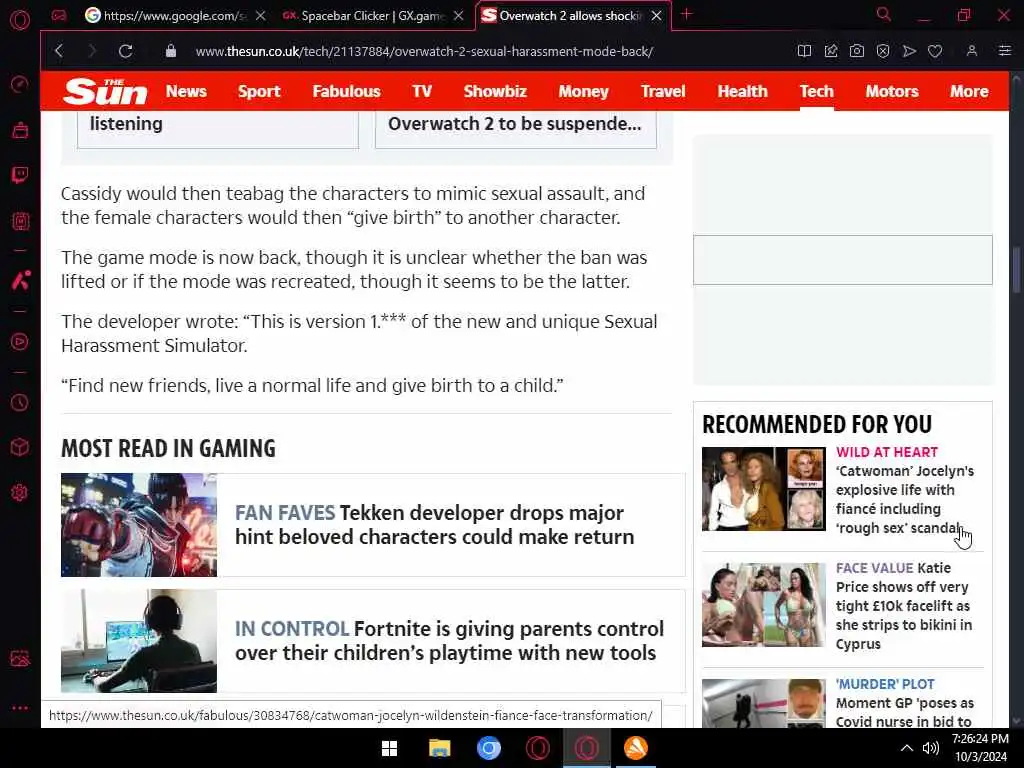
Task: Open Fortnite parents control article headline
Action: click(449, 641)
